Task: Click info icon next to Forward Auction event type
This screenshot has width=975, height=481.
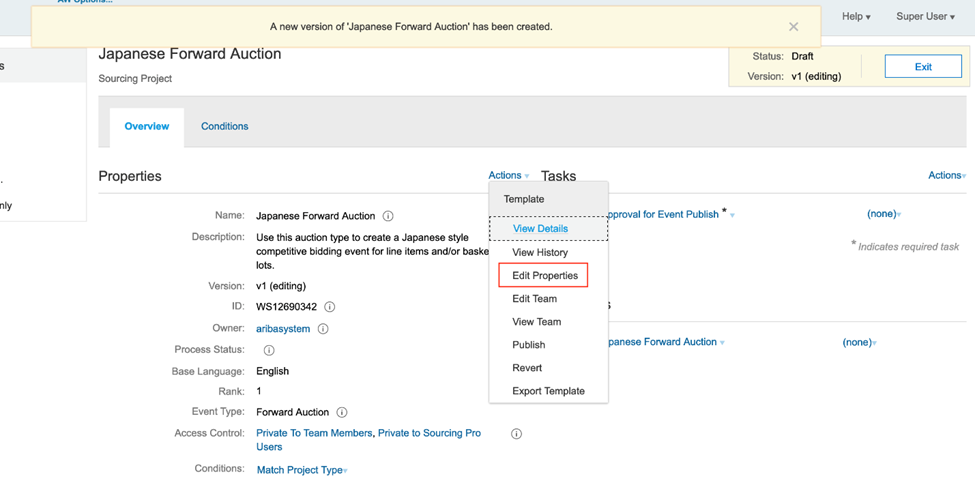Action: pos(342,412)
